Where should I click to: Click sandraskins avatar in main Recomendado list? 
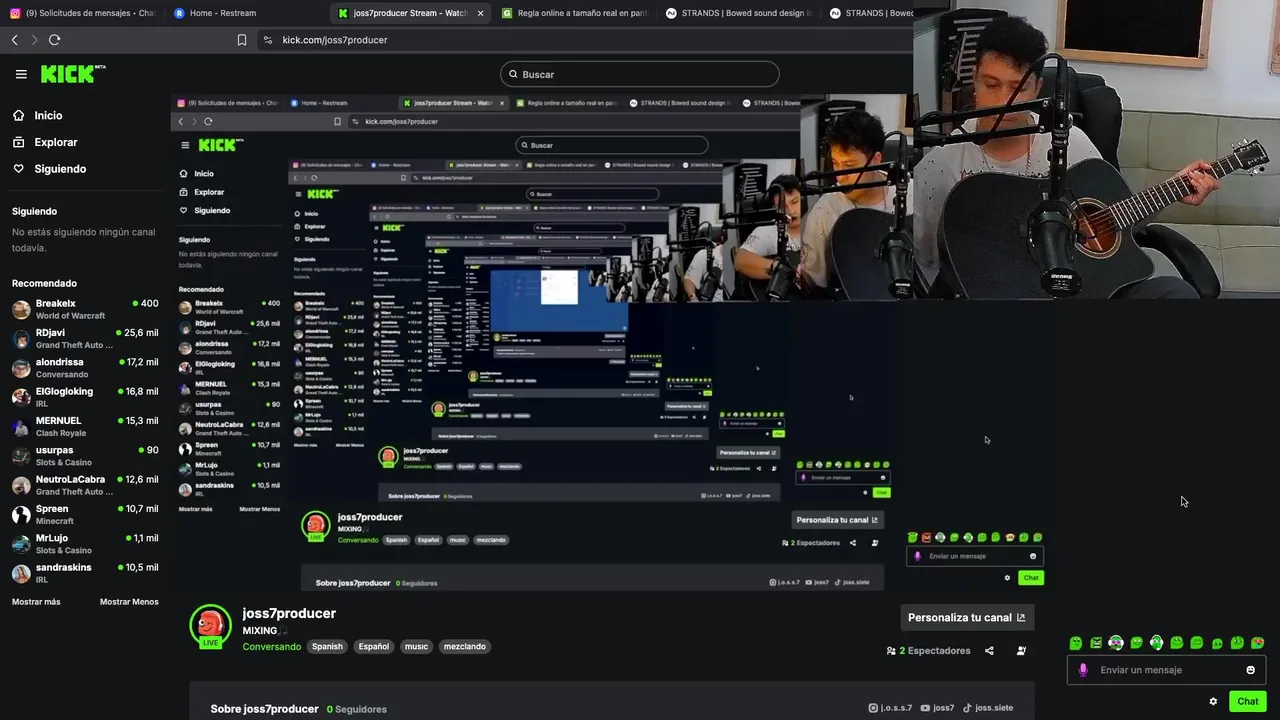[21, 573]
